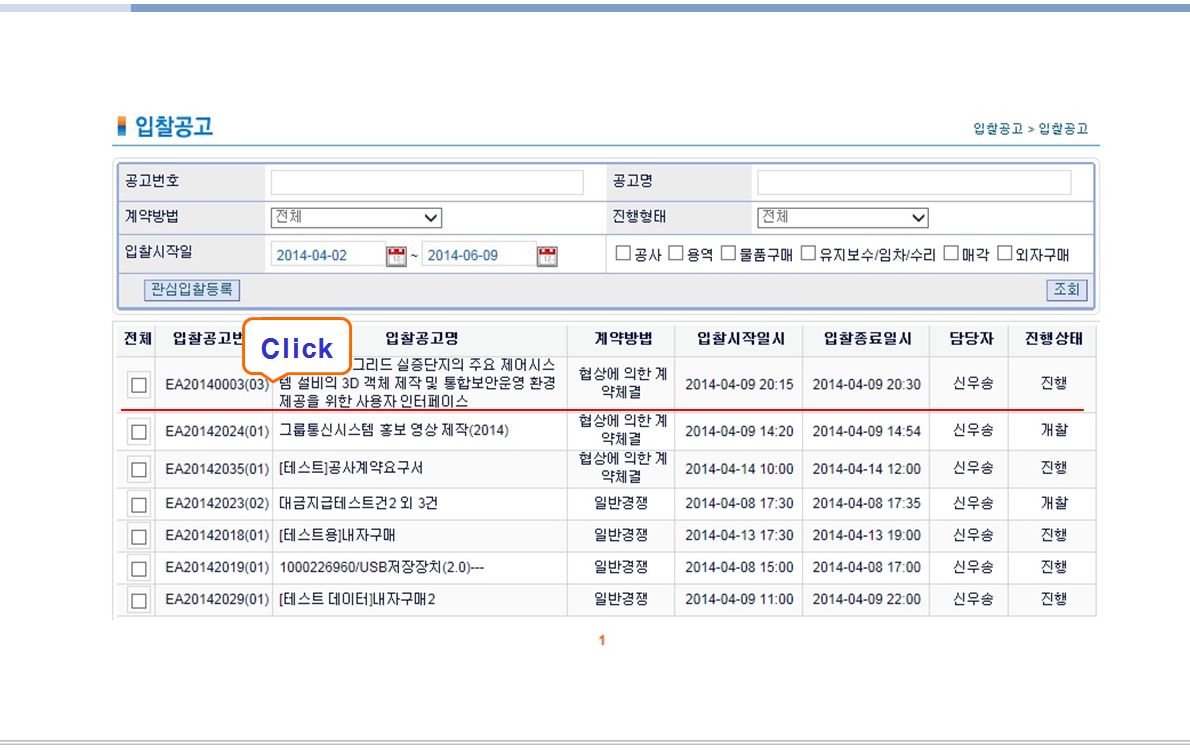The width and height of the screenshot is (1190, 750).
Task: Click end time 2014-04-08 17:35
Action: 867,503
